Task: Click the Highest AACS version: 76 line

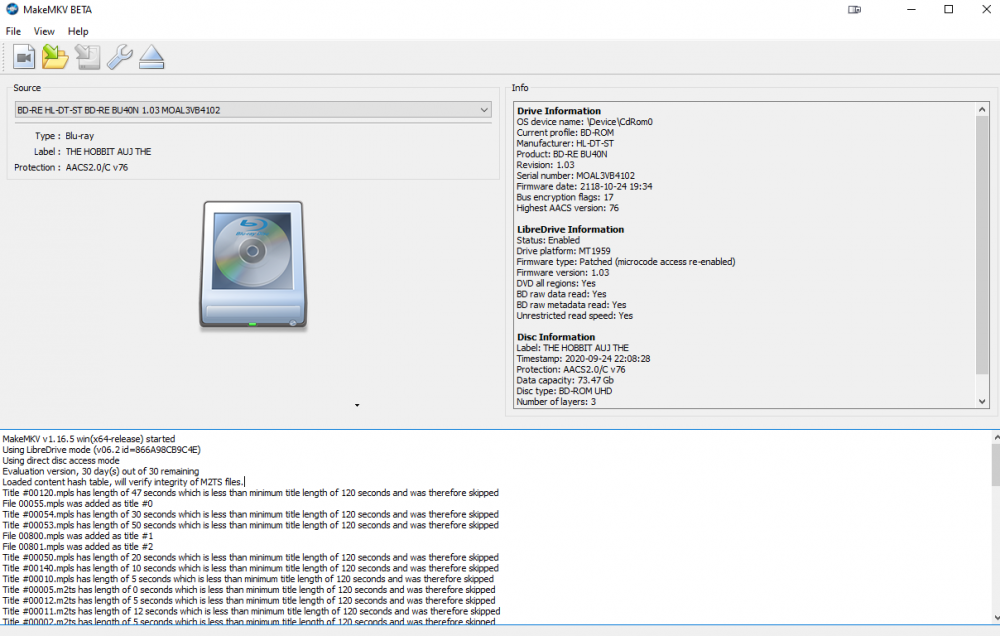Action: [x=568, y=209]
